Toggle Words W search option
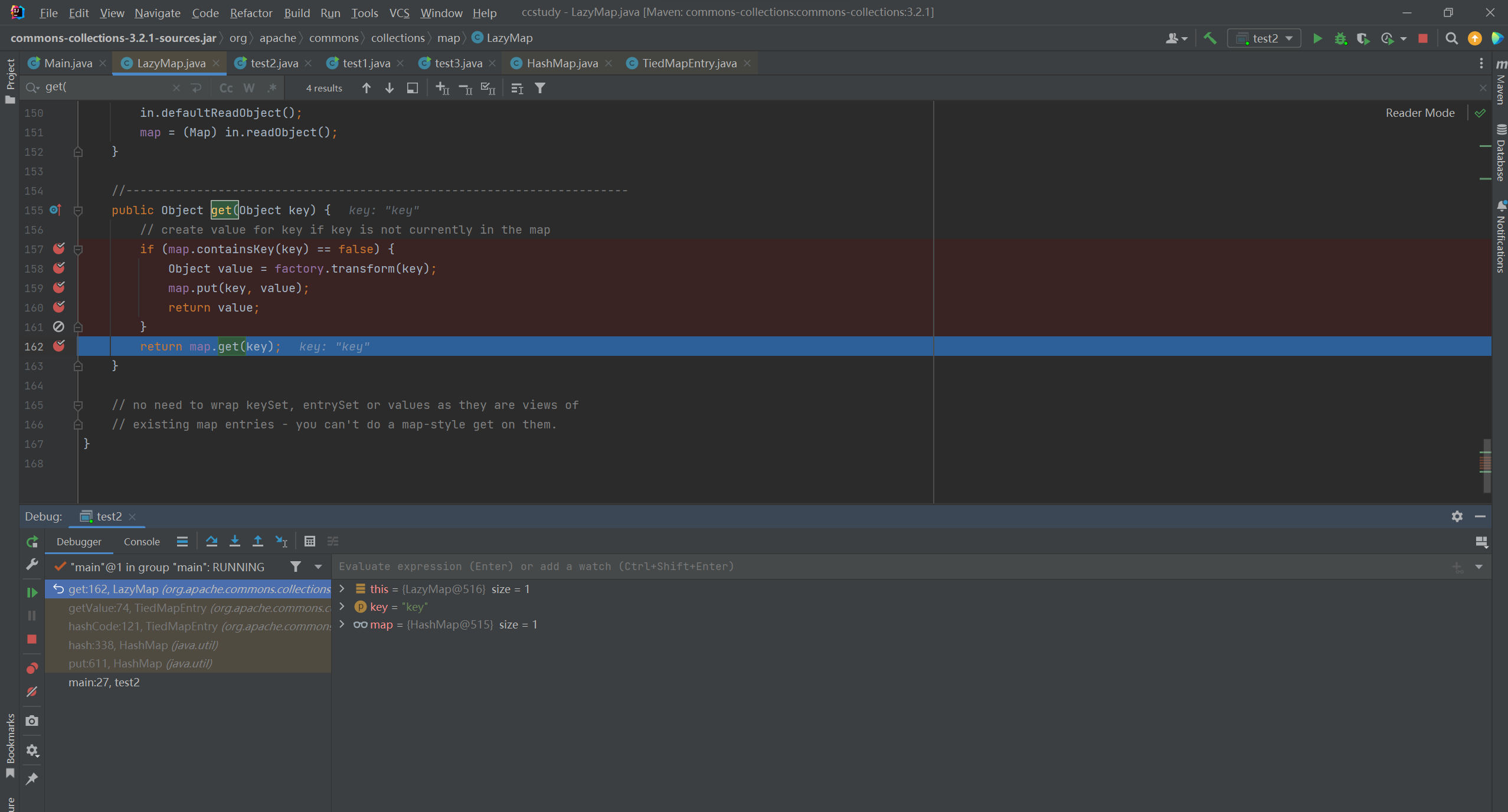The width and height of the screenshot is (1508, 812). tap(249, 88)
